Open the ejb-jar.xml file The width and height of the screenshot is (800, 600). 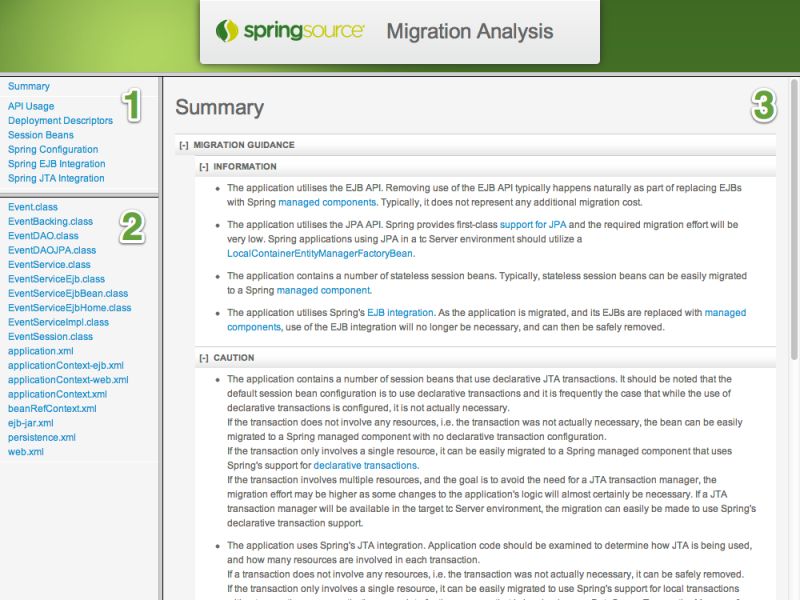coord(33,423)
